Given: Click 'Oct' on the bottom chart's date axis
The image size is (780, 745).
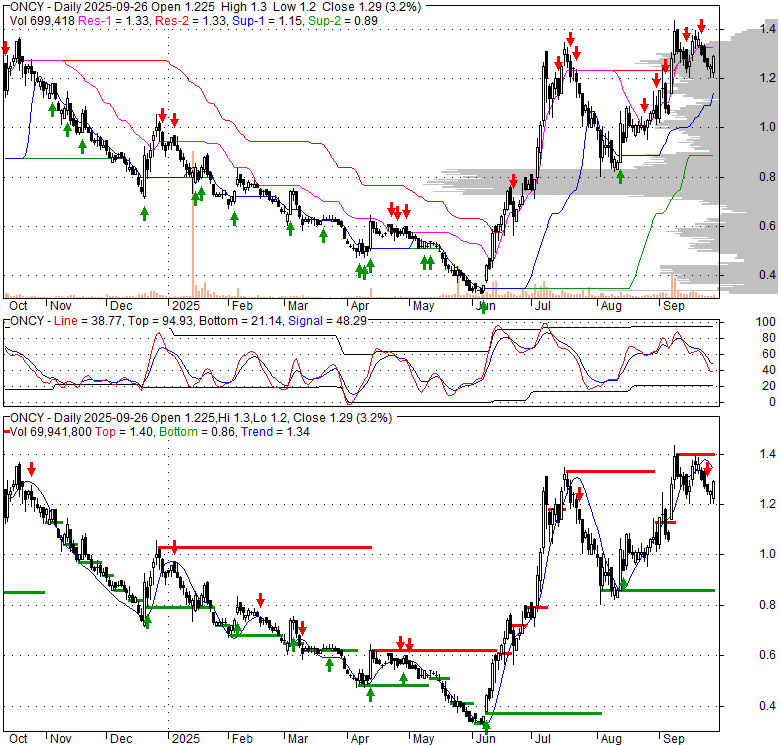Looking at the screenshot, I should 18,739.
